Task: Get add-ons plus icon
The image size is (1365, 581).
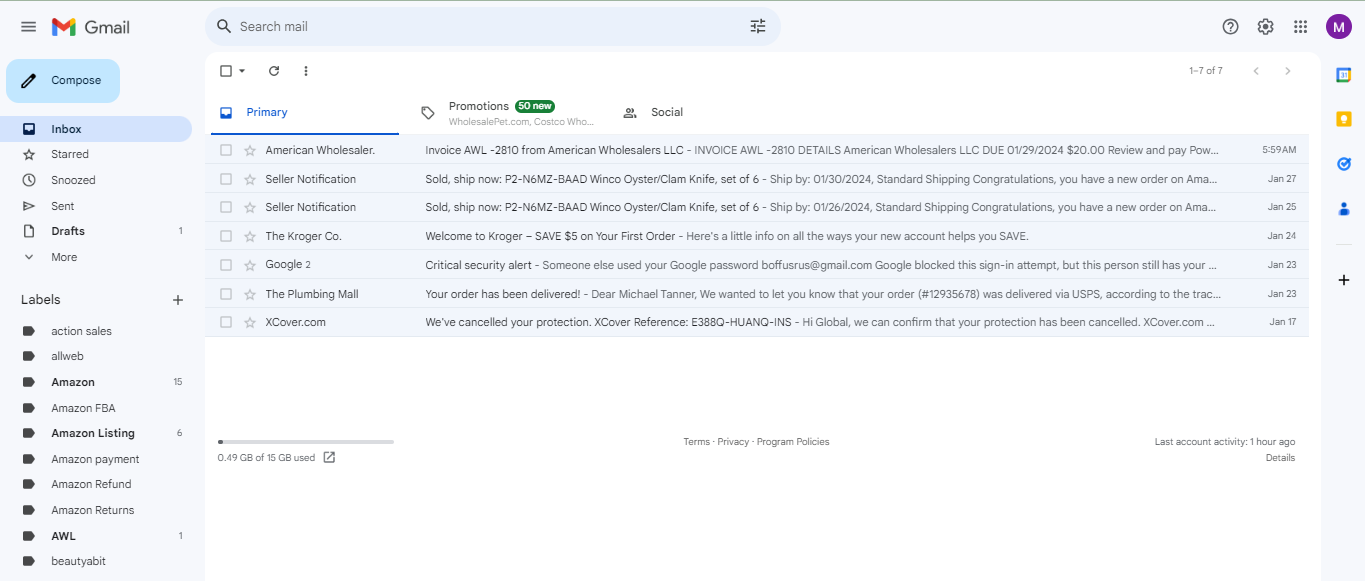Action: [1344, 280]
